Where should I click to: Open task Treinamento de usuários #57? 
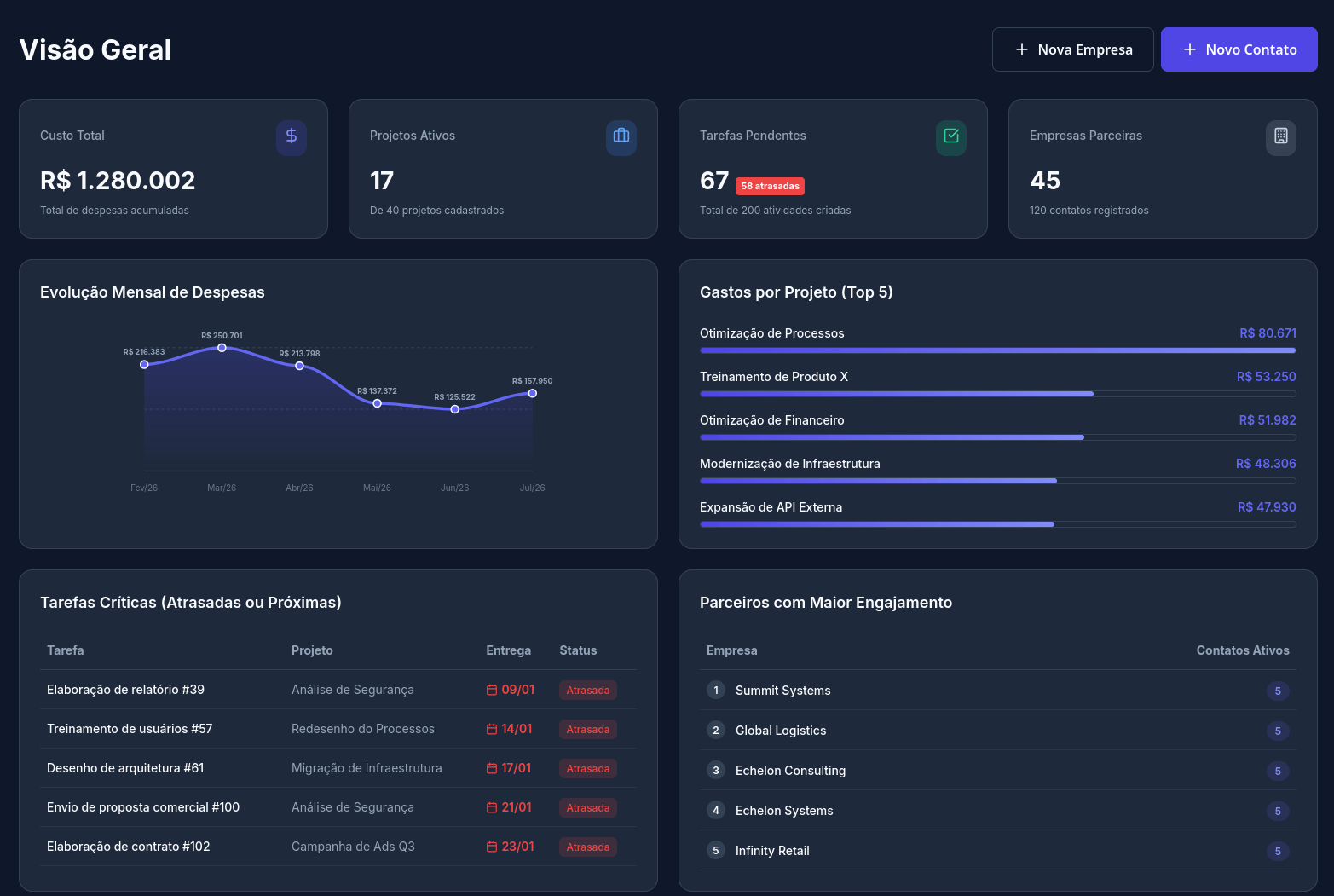[130, 729]
